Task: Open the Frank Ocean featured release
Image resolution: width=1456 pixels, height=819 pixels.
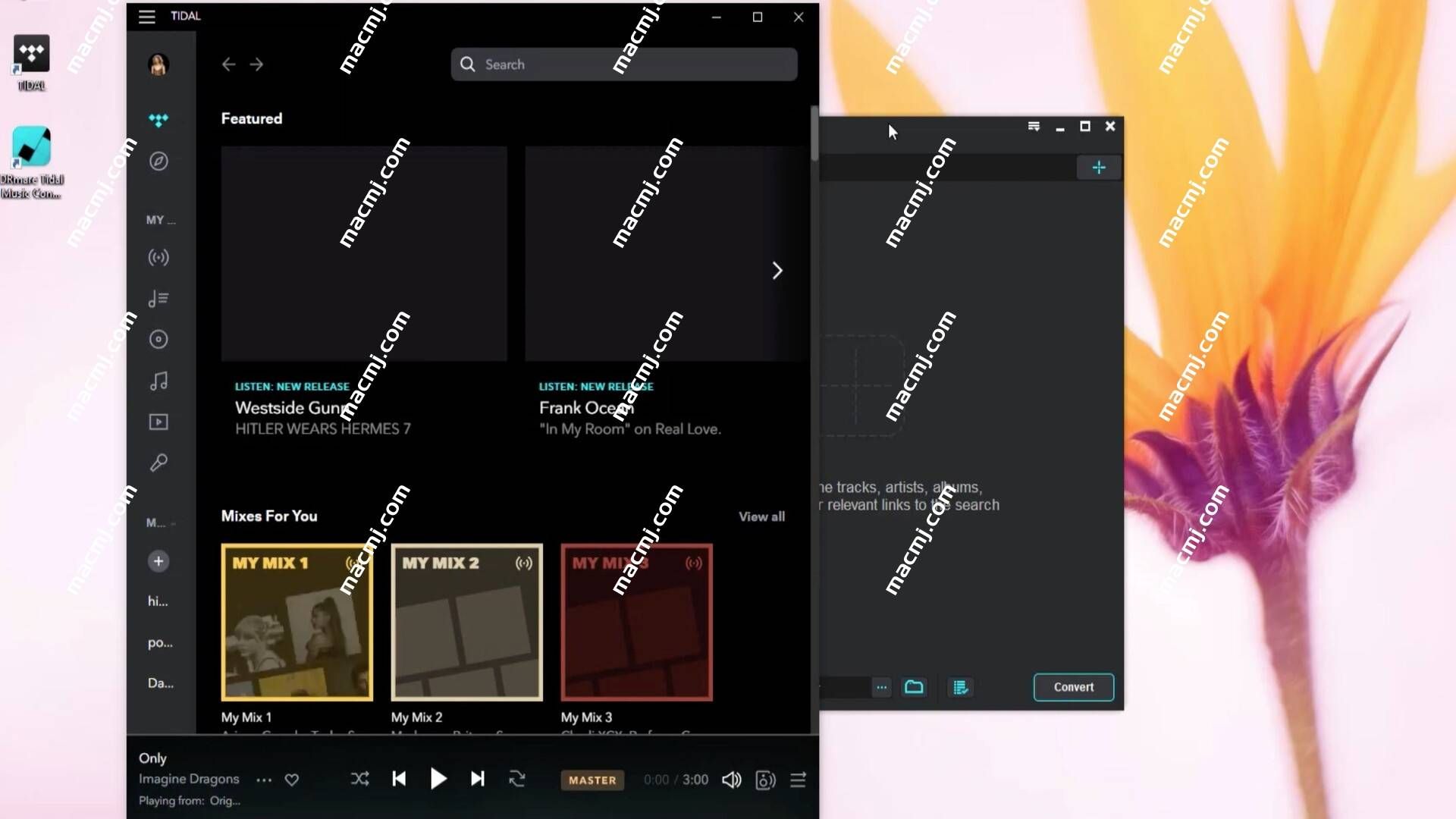Action: [664, 254]
